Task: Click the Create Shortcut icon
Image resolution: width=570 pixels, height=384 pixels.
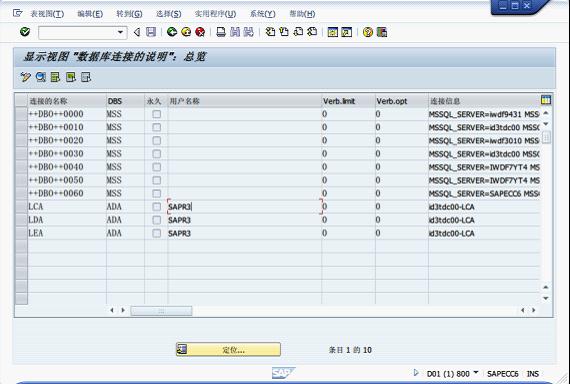Action: click(347, 32)
